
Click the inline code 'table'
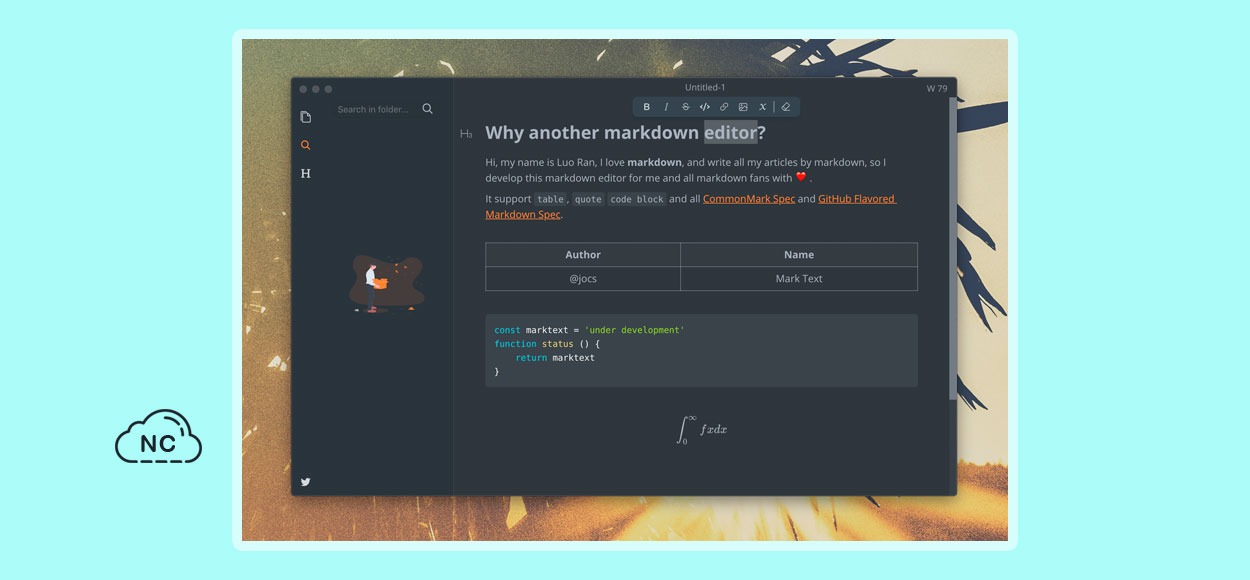(x=550, y=199)
